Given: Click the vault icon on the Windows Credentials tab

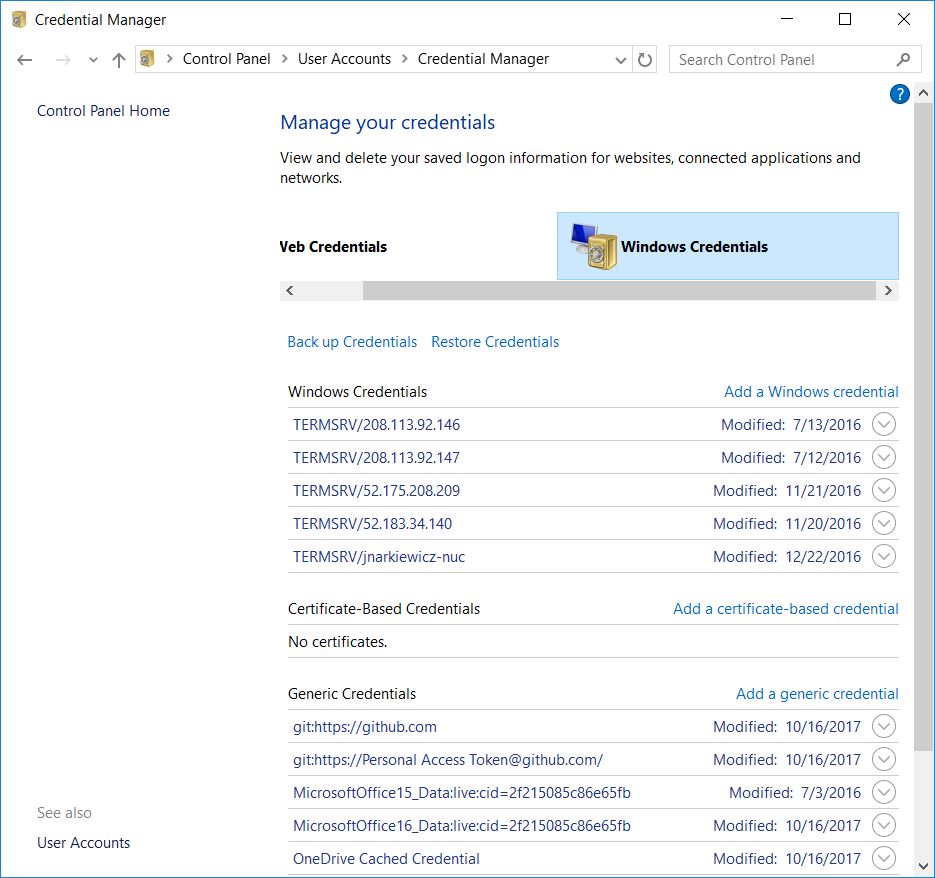Looking at the screenshot, I should tap(590, 245).
